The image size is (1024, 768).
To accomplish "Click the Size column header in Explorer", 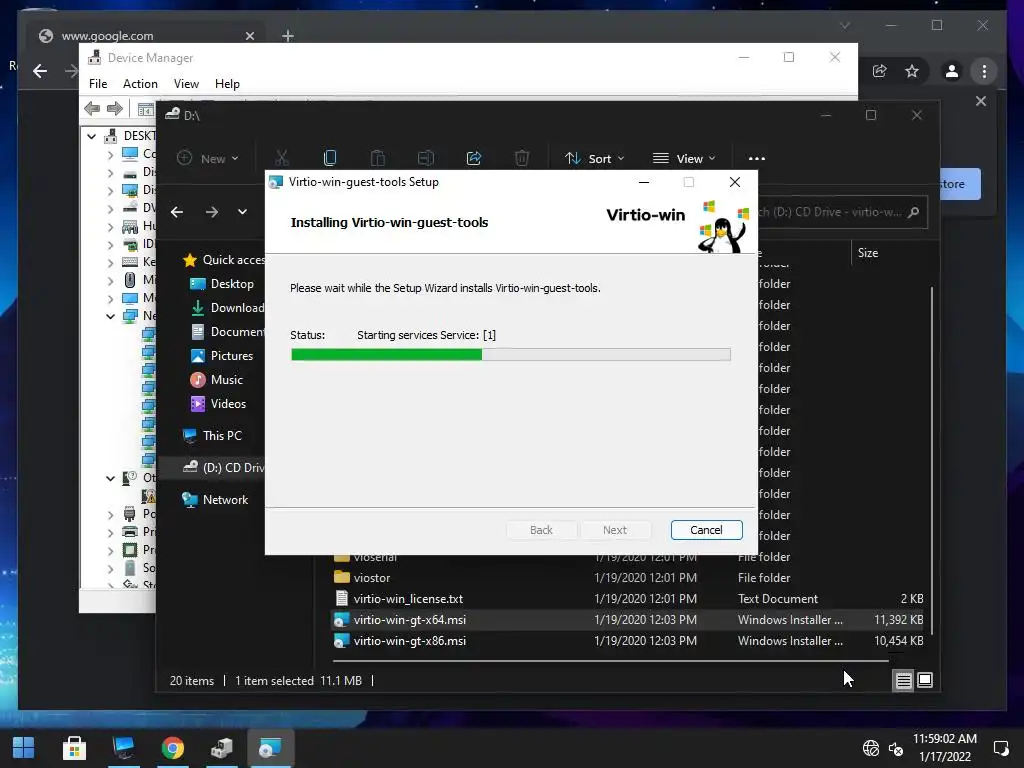I will tap(867, 253).
